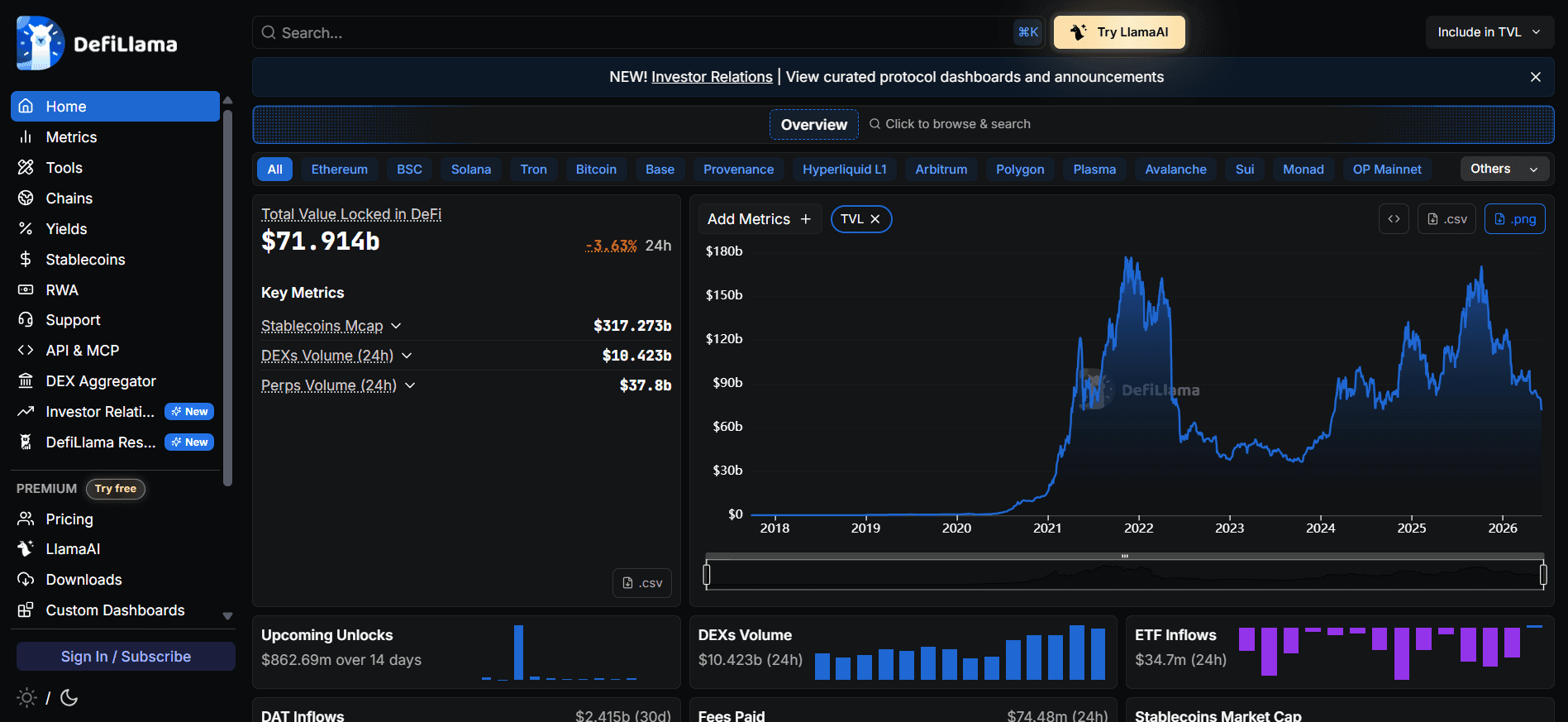Select the BSC chain tab
Image resolution: width=1568 pixels, height=722 pixels.
pos(409,169)
